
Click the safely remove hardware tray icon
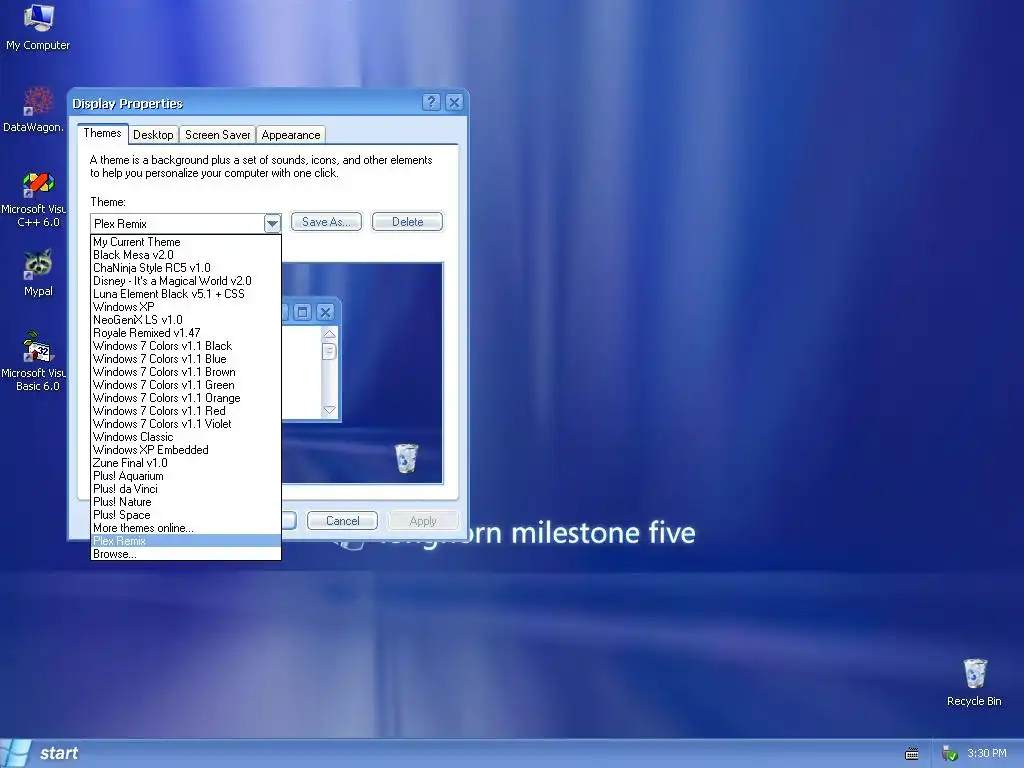coord(950,754)
